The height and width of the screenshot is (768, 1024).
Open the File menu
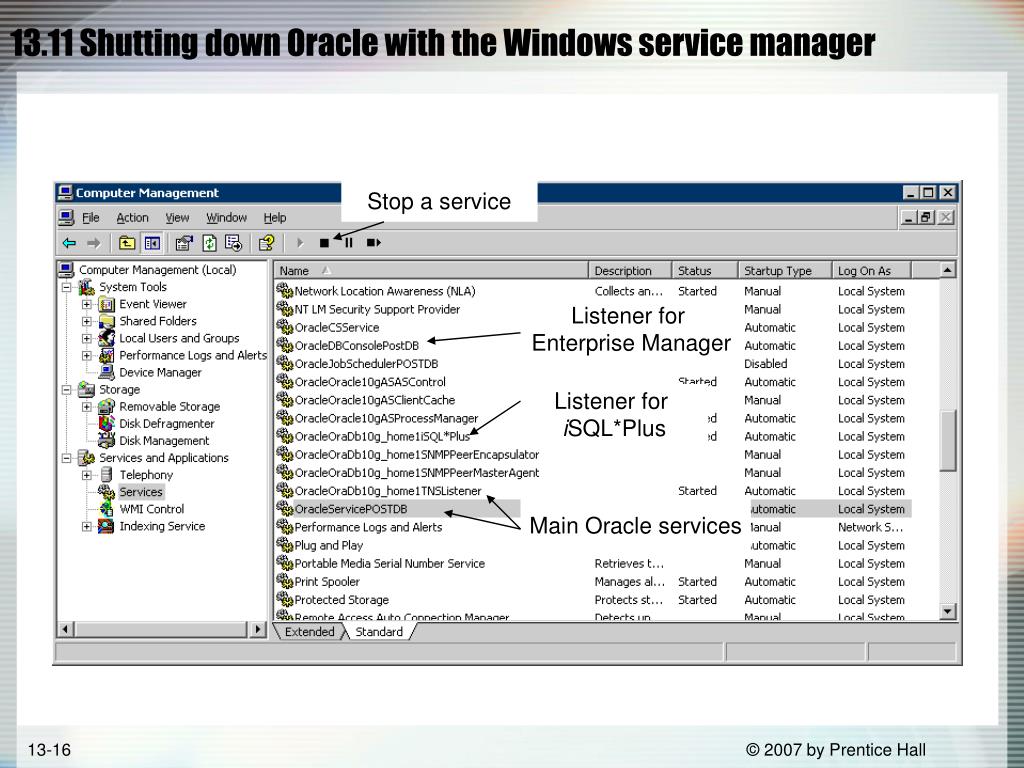(x=91, y=217)
